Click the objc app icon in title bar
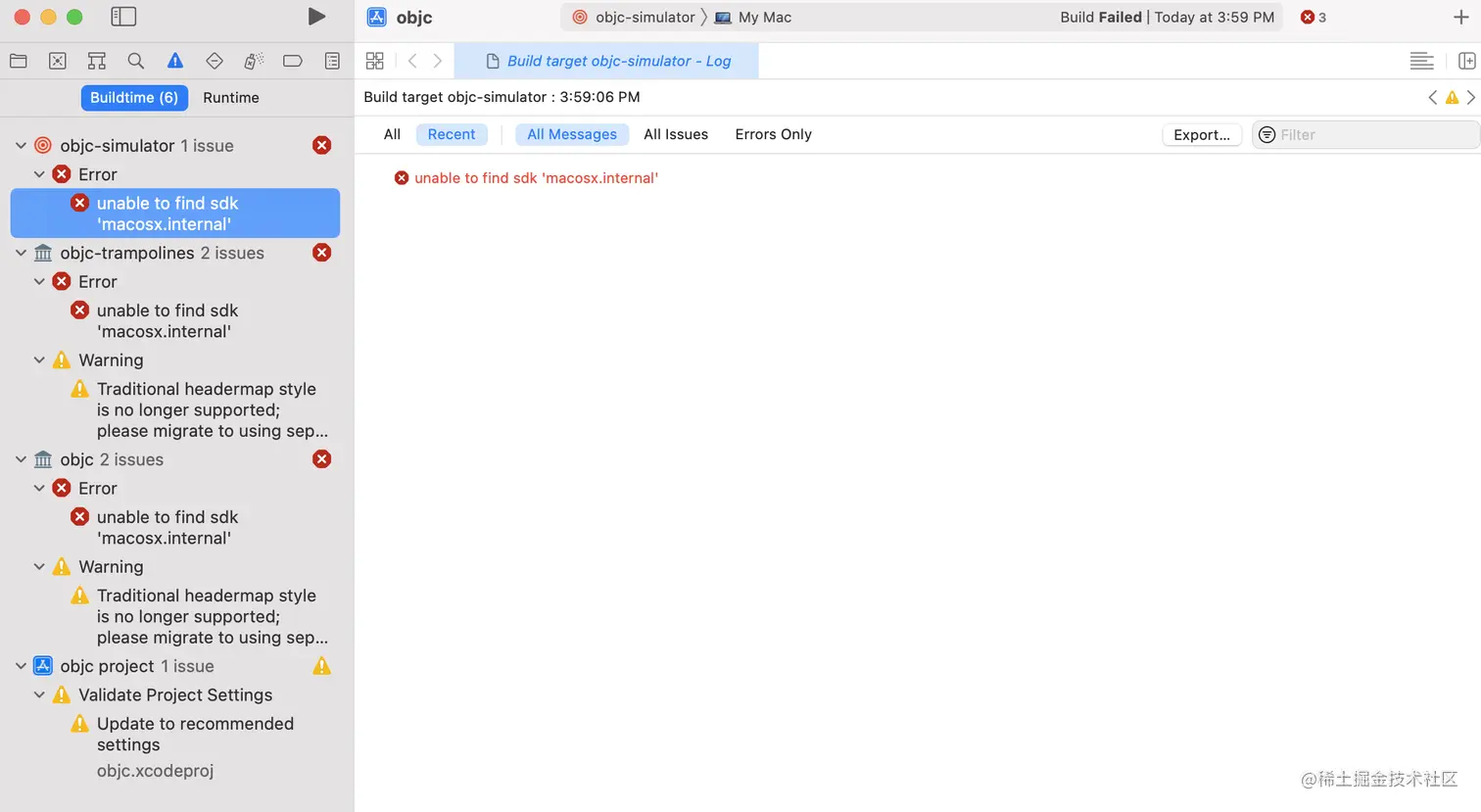This screenshot has height=812, width=1481. coord(376,17)
